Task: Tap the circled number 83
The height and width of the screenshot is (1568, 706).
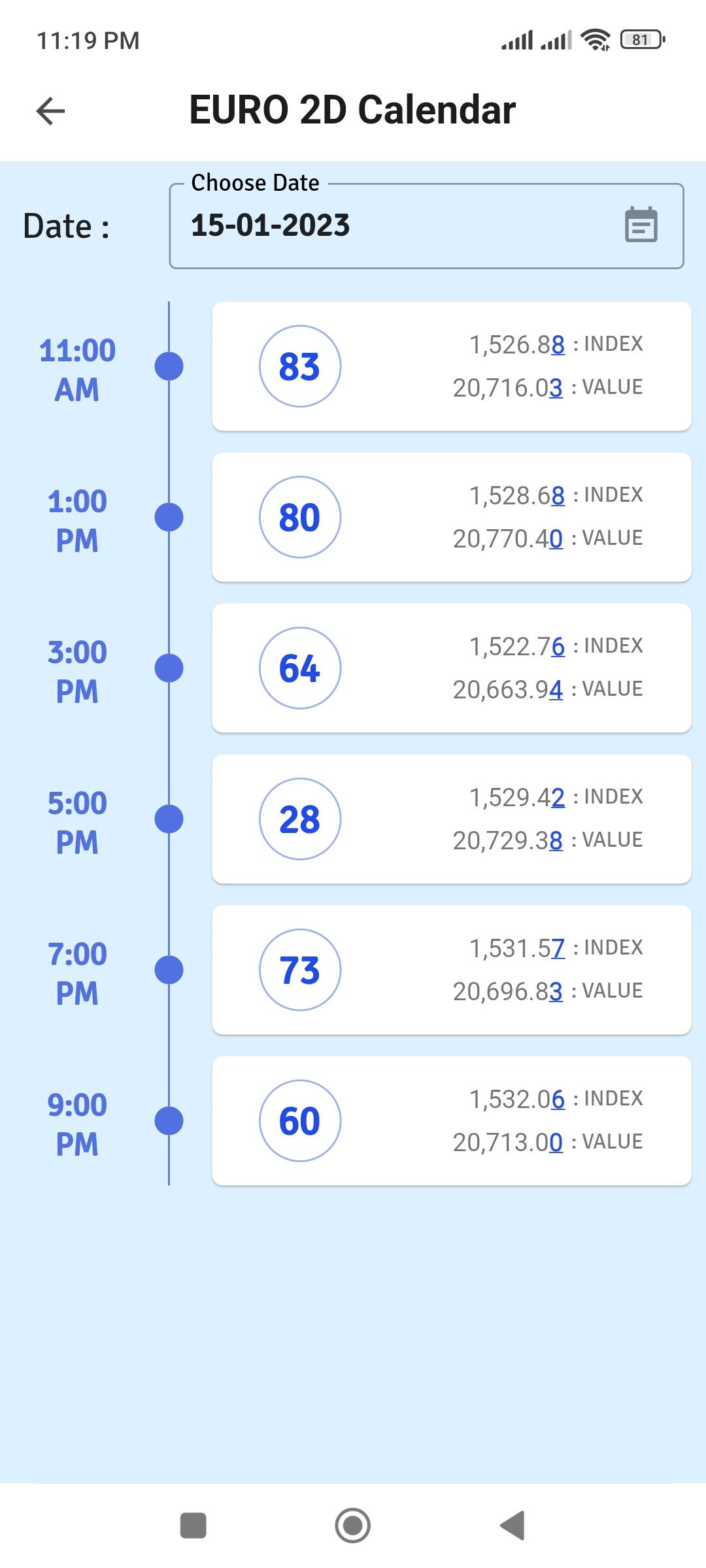Action: 299,366
